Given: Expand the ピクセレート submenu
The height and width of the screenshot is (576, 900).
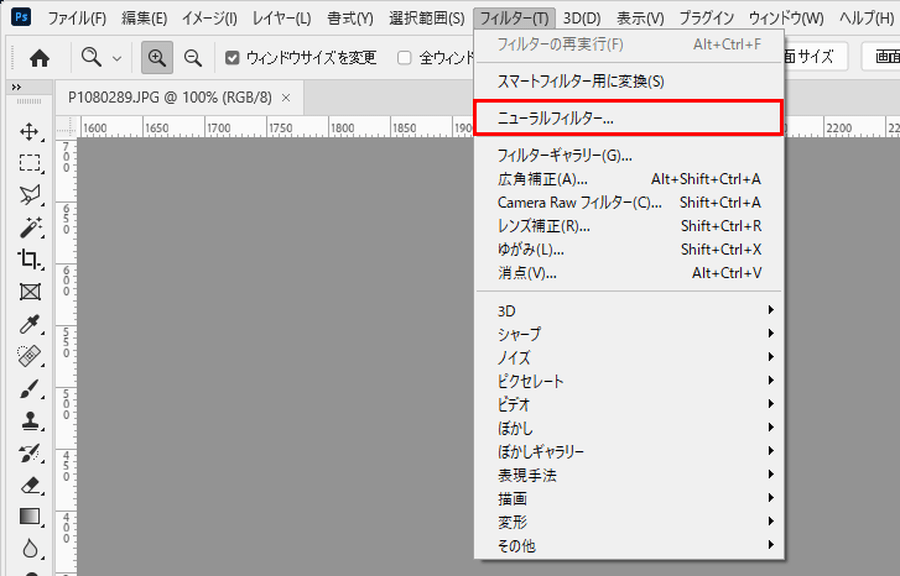Looking at the screenshot, I should [x=629, y=381].
